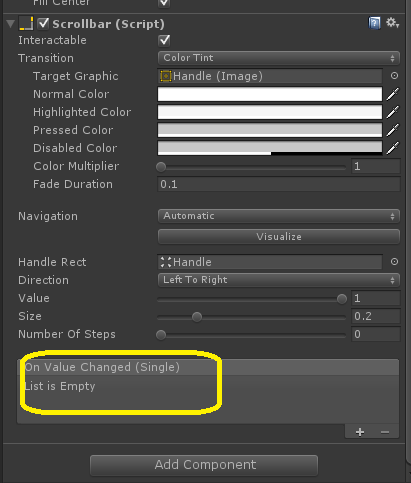The width and height of the screenshot is (411, 483).
Task: Toggle Scrollbar script enabled checkbox
Action: (x=43, y=24)
